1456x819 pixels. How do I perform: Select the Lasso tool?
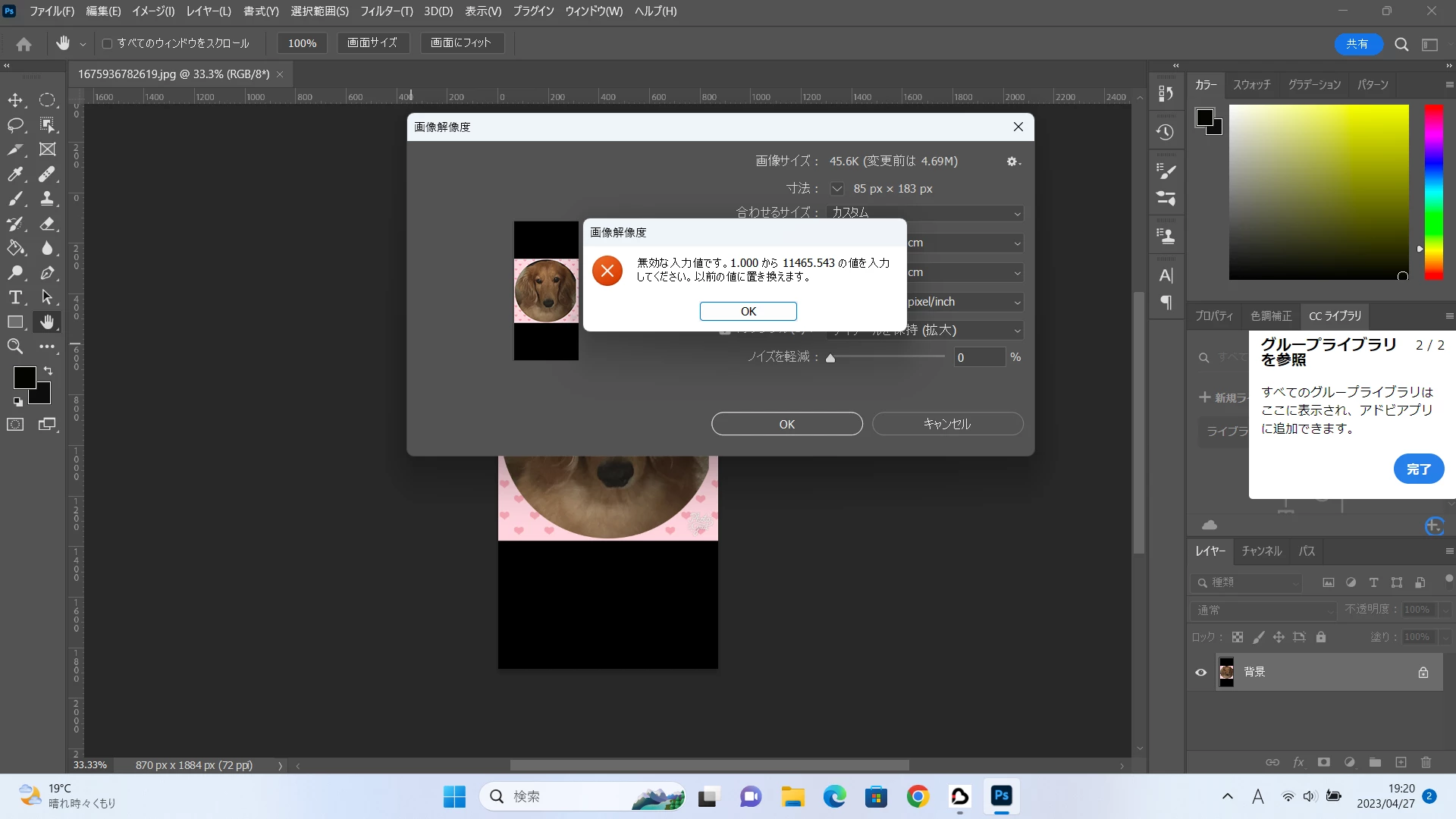click(16, 125)
